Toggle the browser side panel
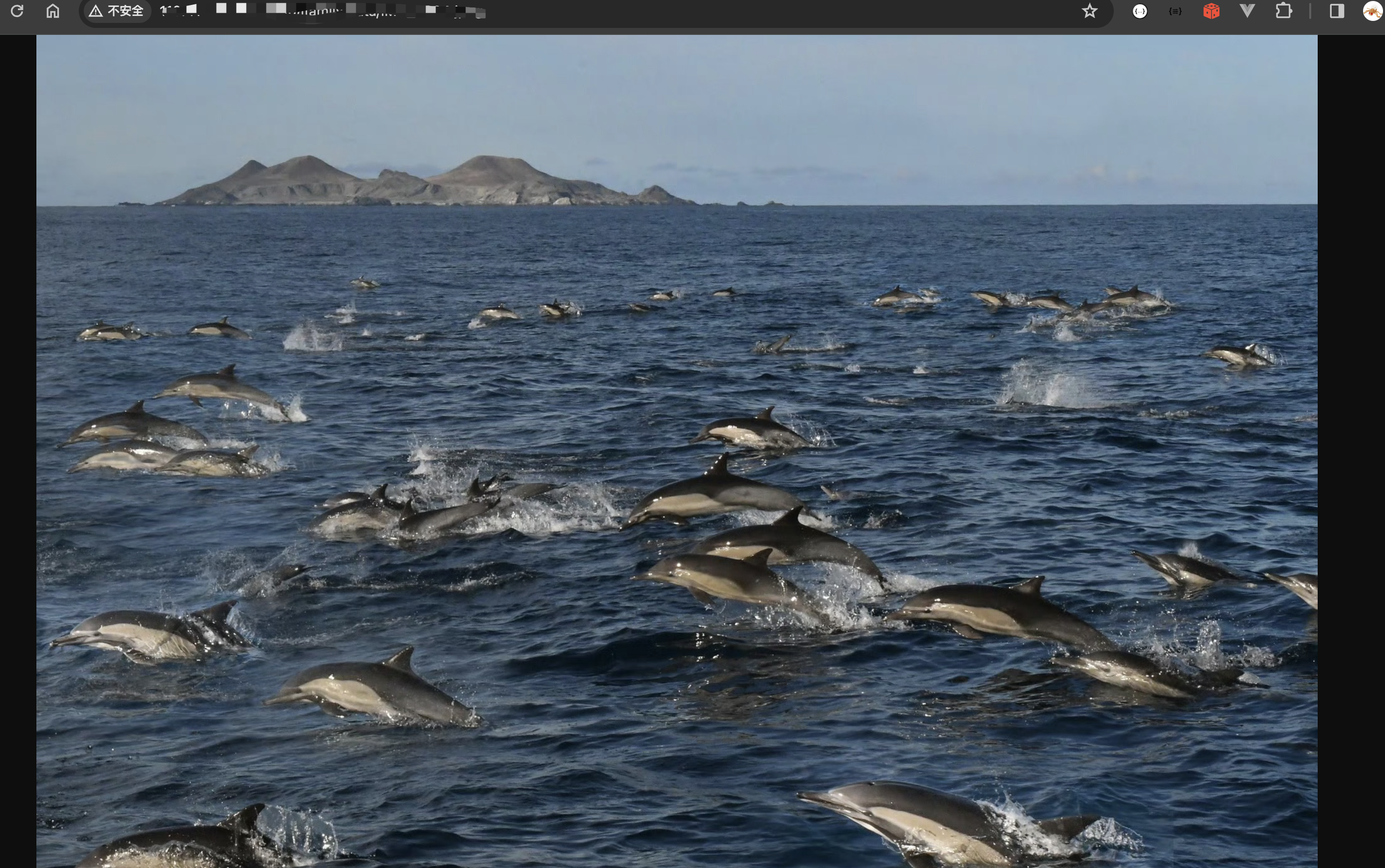Image resolution: width=1385 pixels, height=868 pixels. (1337, 11)
